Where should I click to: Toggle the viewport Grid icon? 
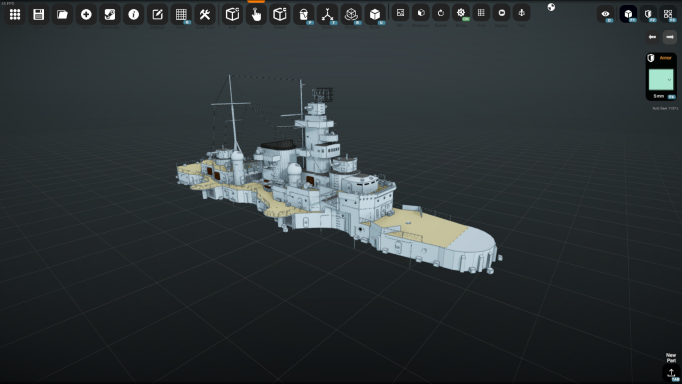pos(481,13)
